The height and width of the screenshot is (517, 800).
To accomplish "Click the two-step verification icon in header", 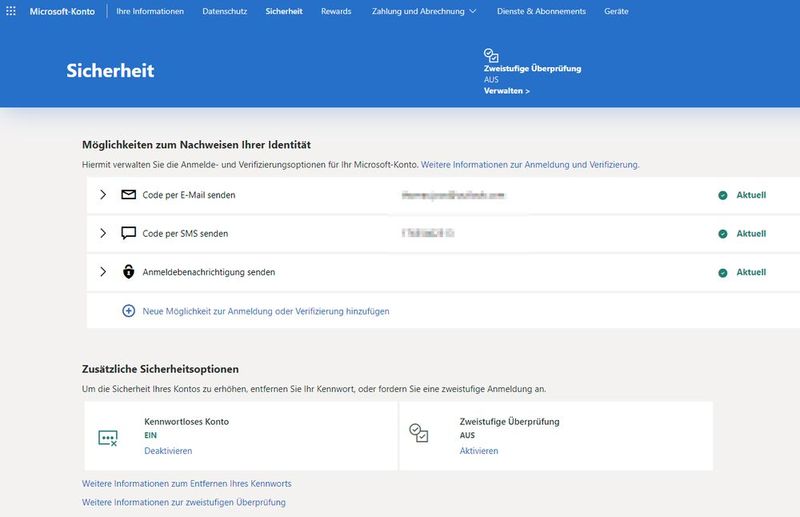I will pyautogui.click(x=491, y=55).
